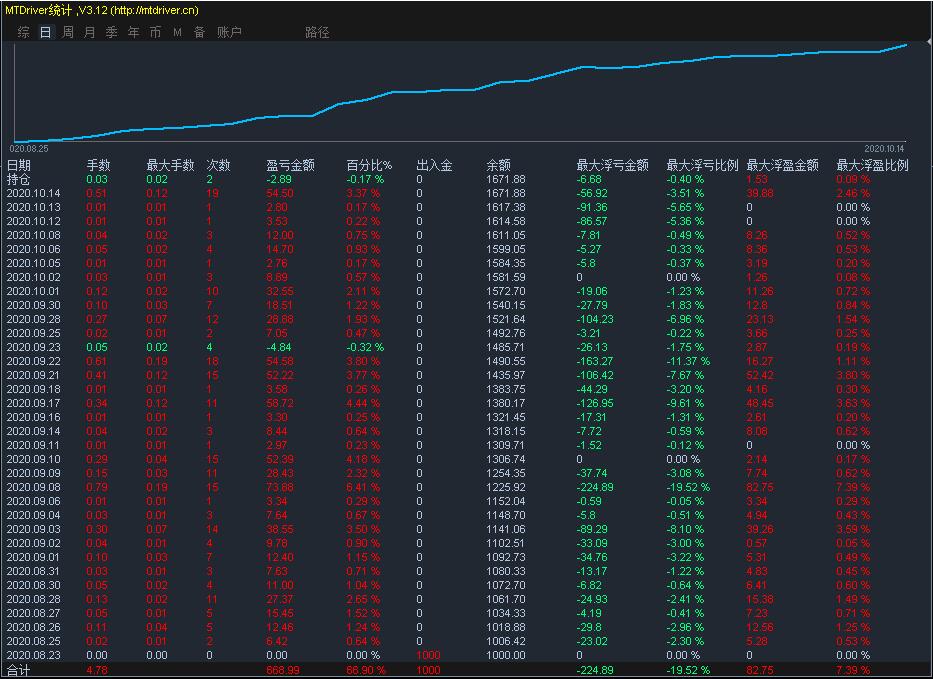
Task: Open the 月 monthly tab
Action: coord(89,32)
